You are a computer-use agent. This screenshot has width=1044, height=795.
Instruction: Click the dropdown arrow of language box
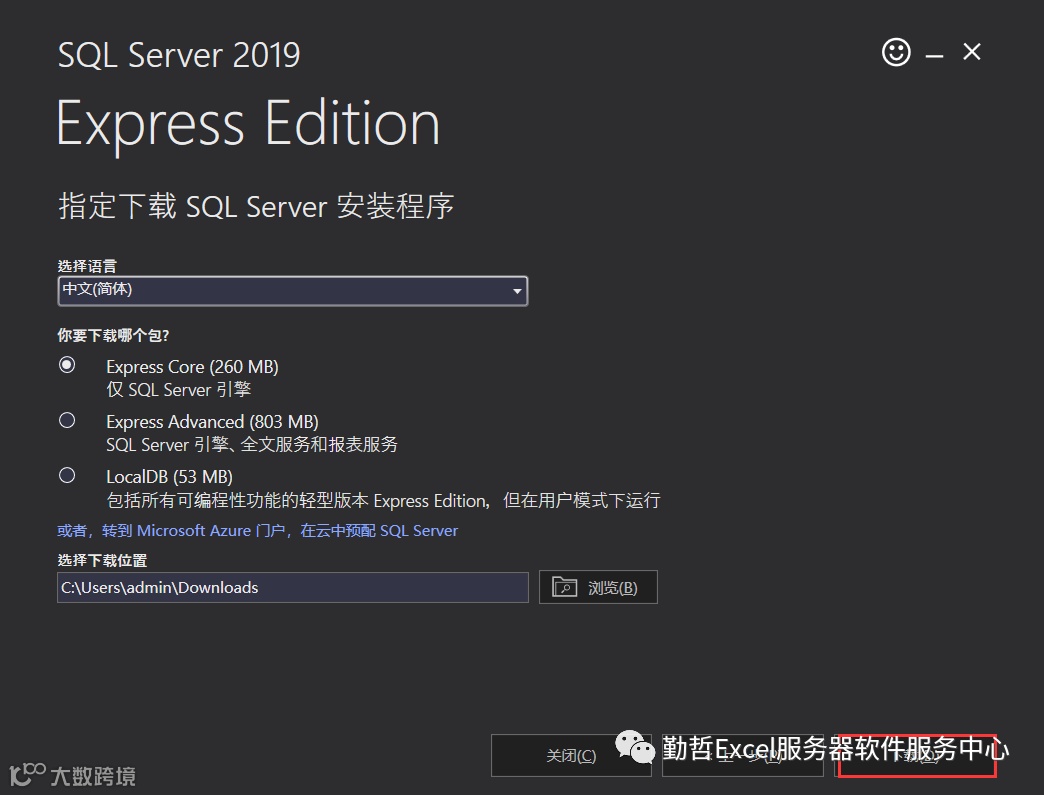pyautogui.click(x=517, y=291)
